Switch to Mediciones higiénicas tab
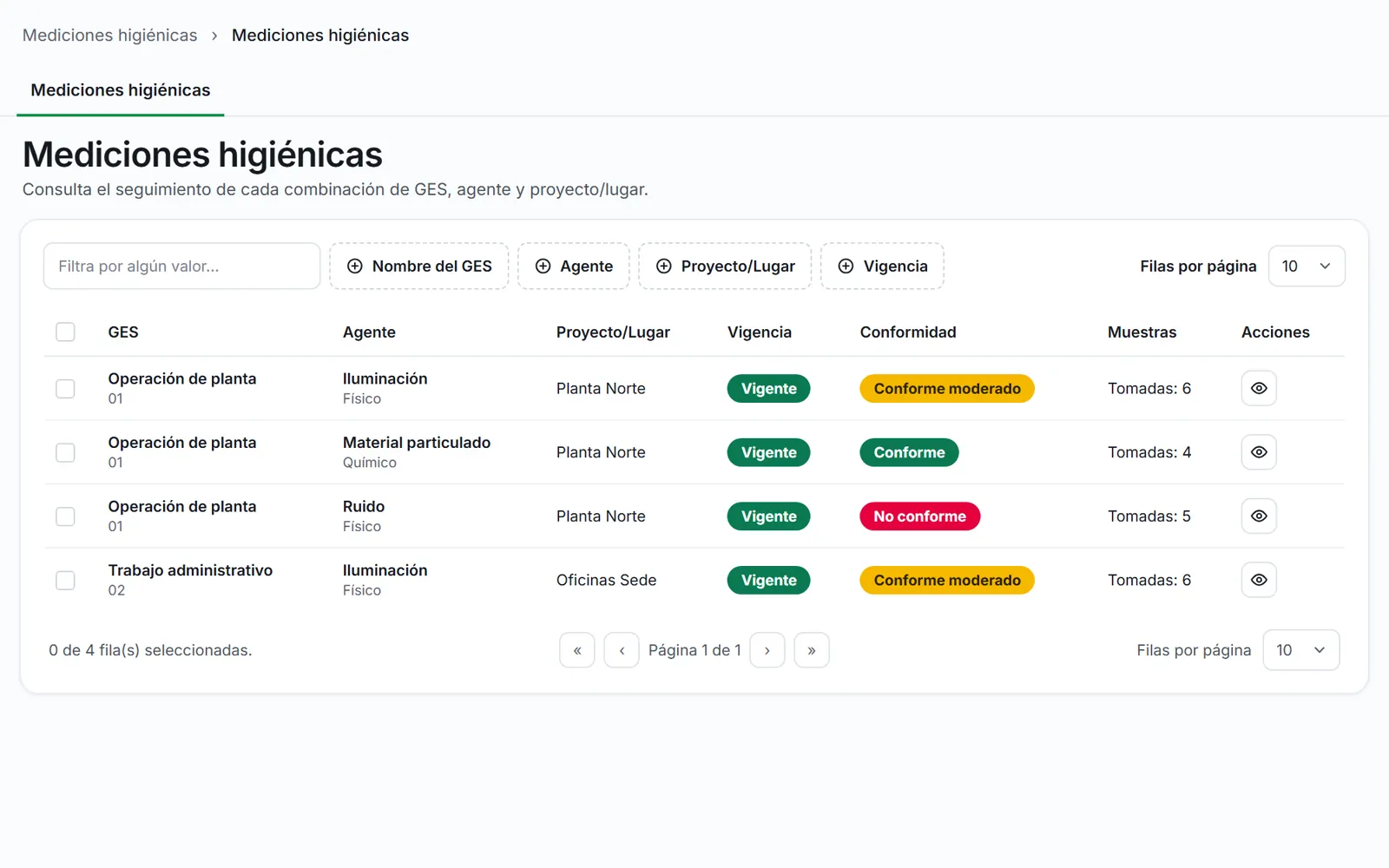This screenshot has height=868, width=1389. [x=121, y=90]
